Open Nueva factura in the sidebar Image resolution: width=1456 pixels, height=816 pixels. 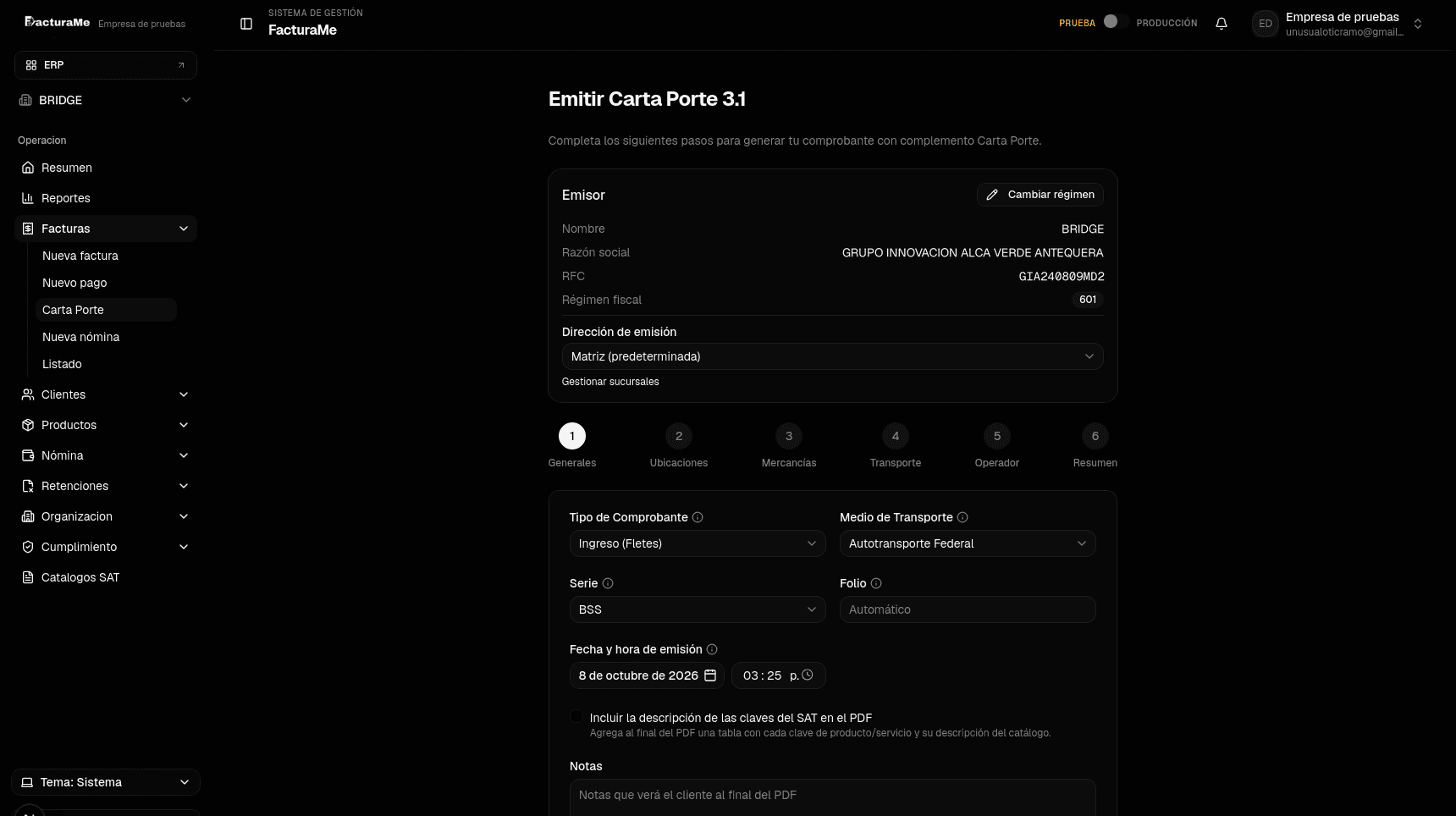[x=80, y=256]
